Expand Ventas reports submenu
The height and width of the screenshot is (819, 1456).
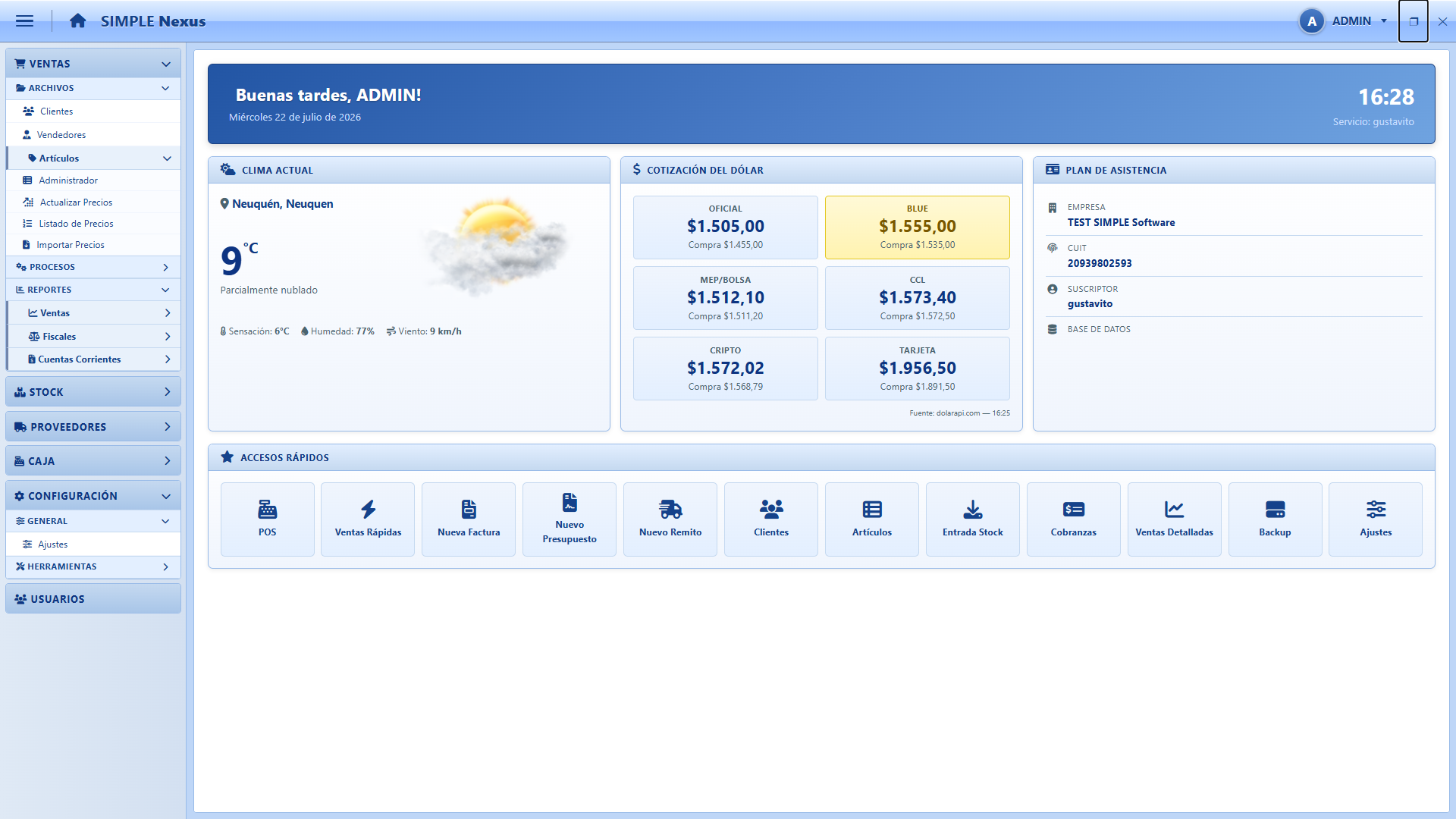93,313
